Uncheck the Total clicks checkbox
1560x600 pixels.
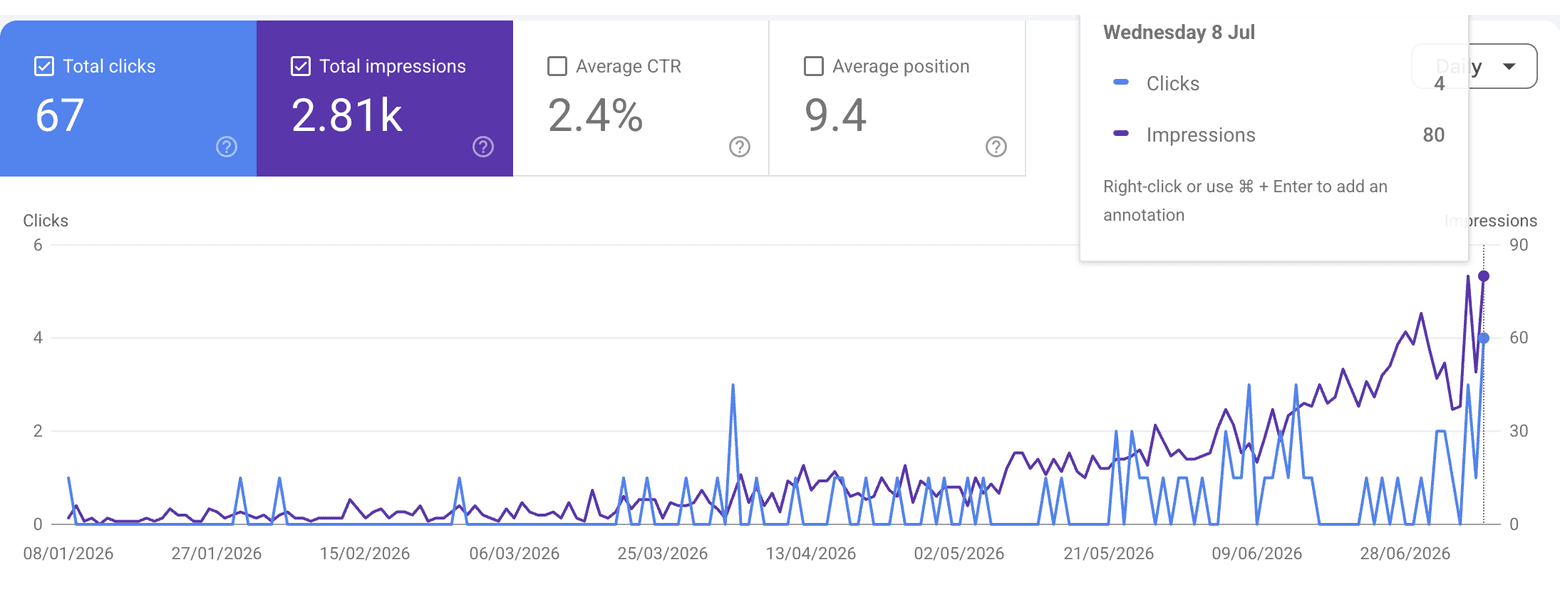(44, 67)
